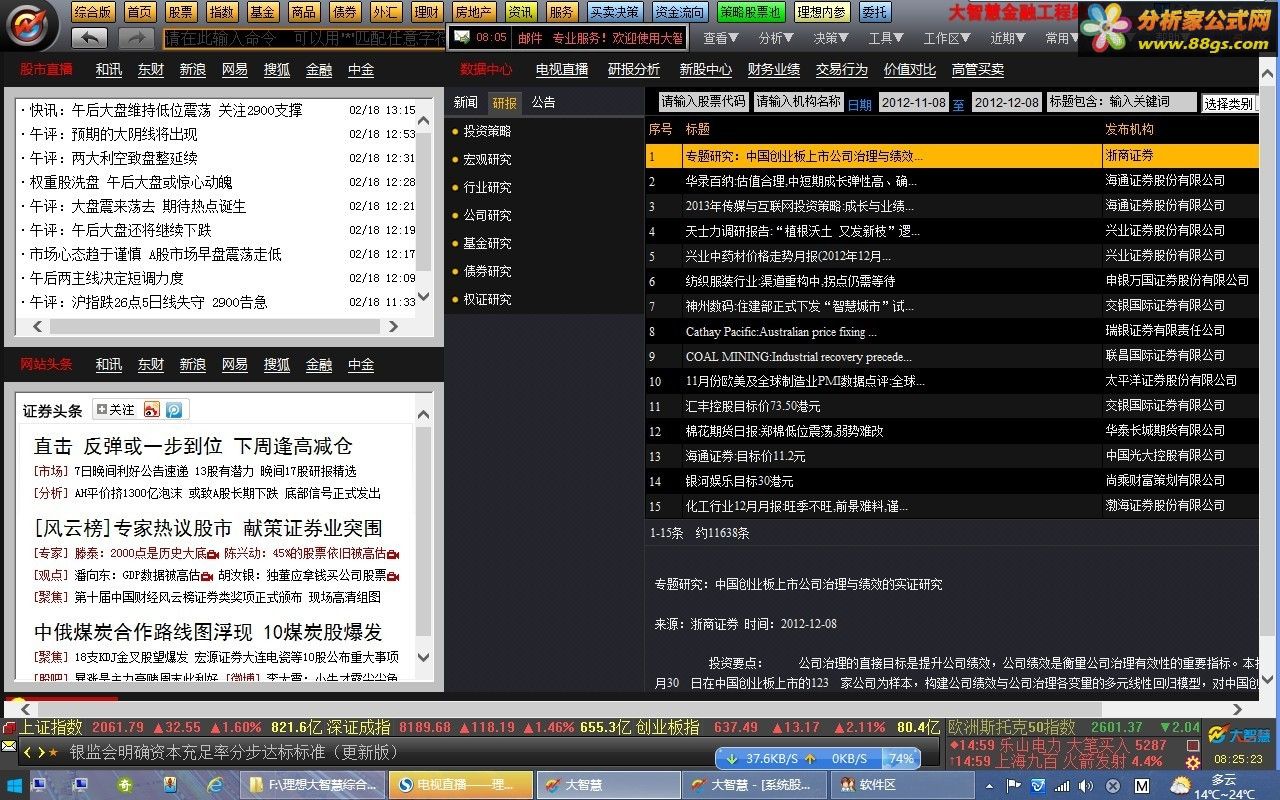Screen dimensions: 1280x800
Task: Open 电视直播 taskbar window
Action: pyautogui.click(x=460, y=785)
